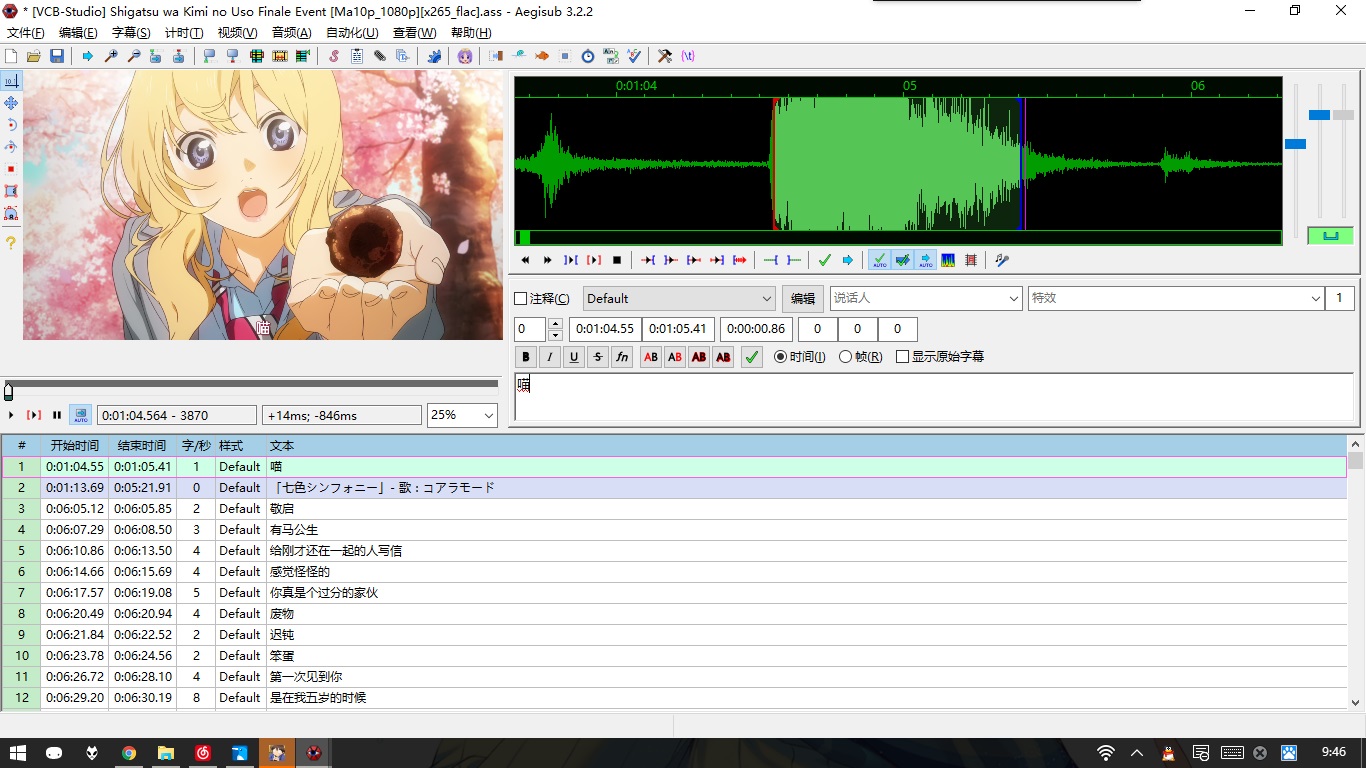Decrease layer number with down stepper
The width and height of the screenshot is (1366, 768).
click(x=555, y=335)
